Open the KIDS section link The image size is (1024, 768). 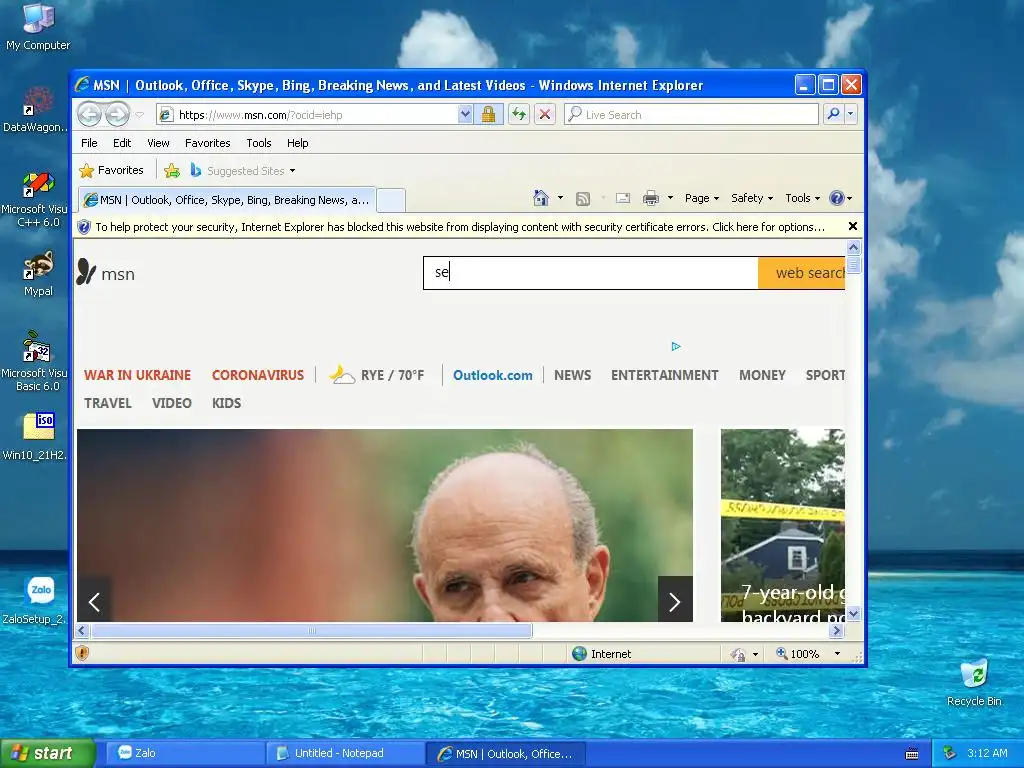pyautogui.click(x=226, y=403)
